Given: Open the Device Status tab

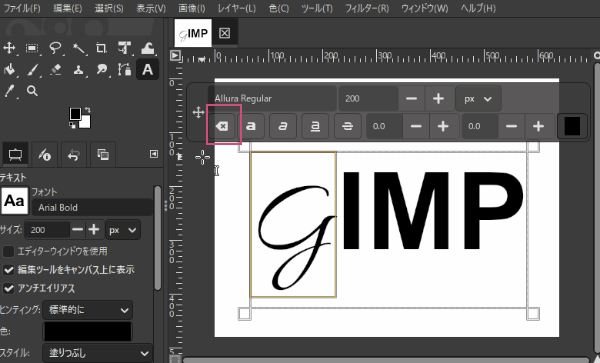Looking at the screenshot, I should [x=45, y=154].
